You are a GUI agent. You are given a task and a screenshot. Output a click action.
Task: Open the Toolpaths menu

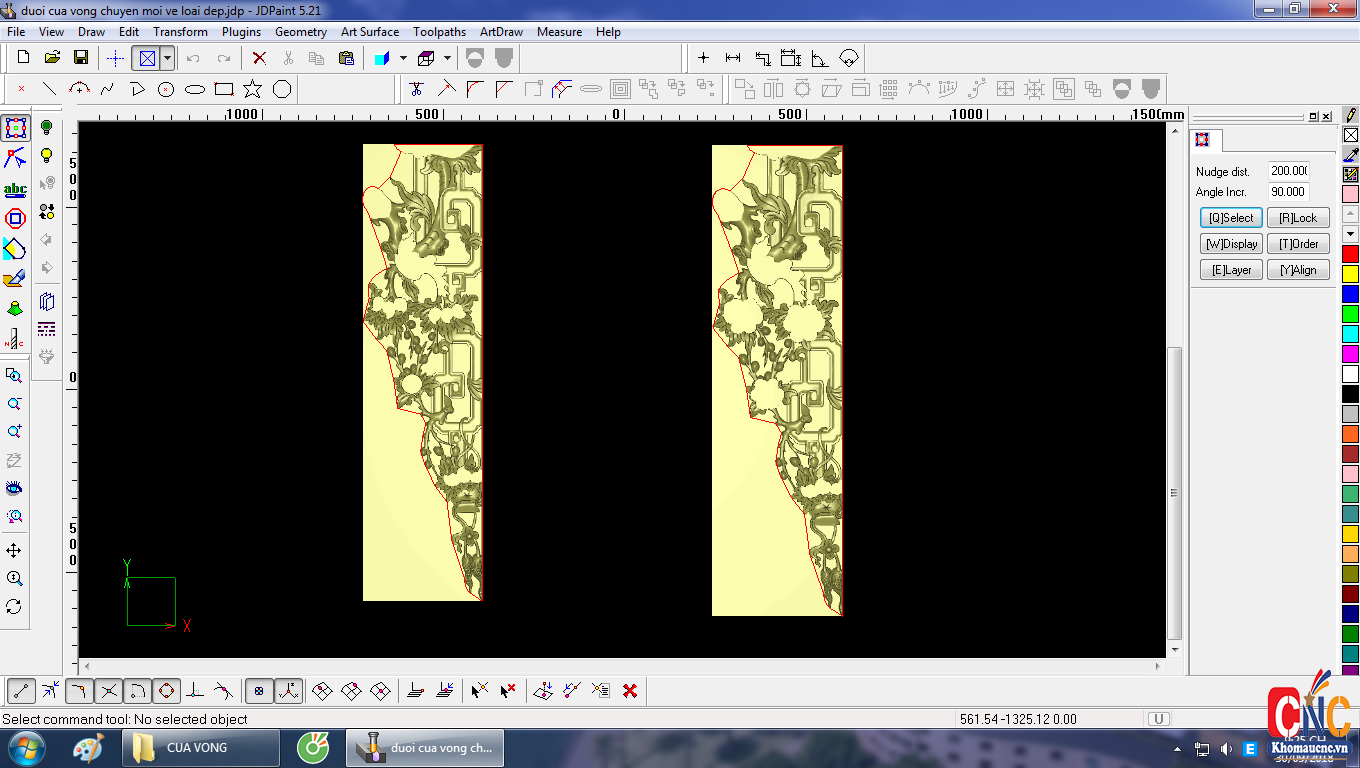pos(439,32)
